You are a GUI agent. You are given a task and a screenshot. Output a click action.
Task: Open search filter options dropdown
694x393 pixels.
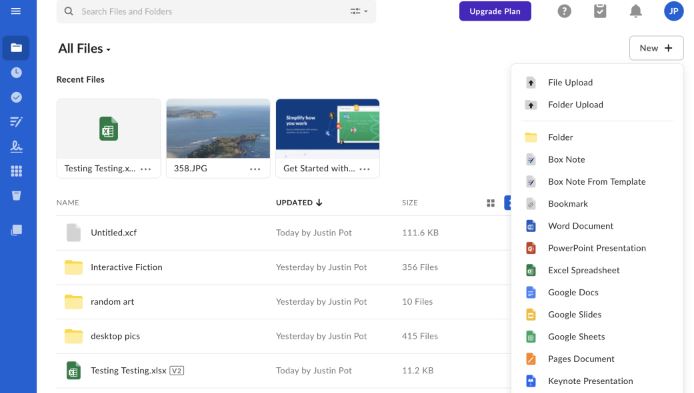coord(359,11)
